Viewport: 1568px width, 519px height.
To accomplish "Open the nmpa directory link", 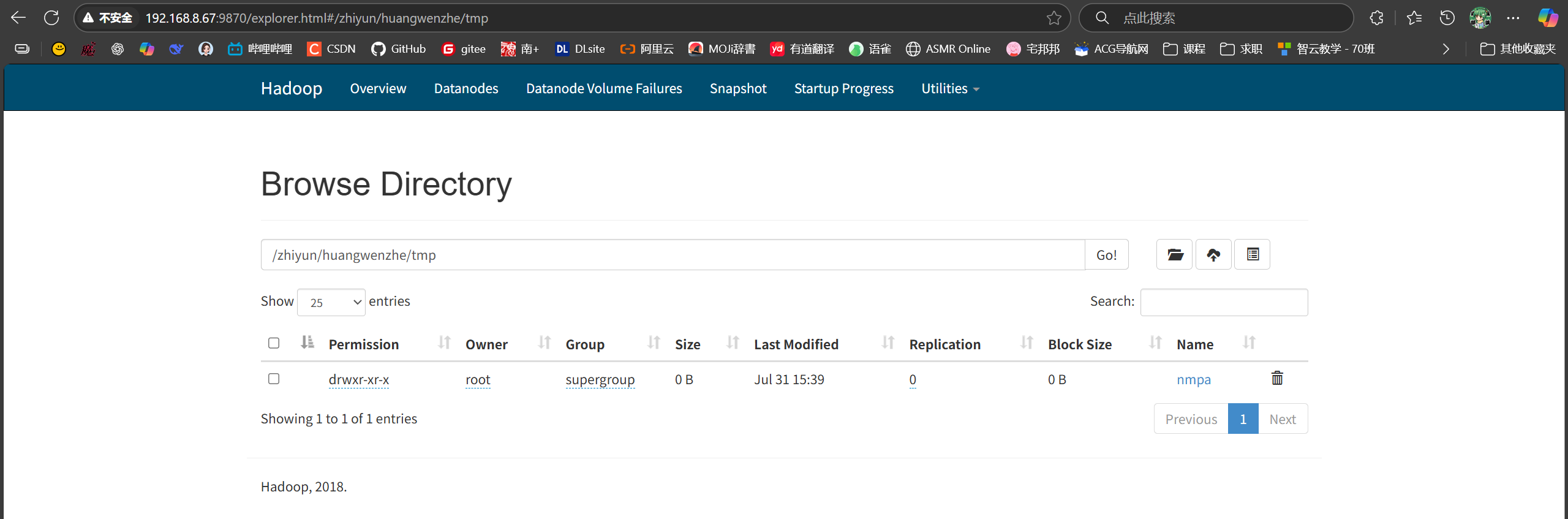I will coord(1193,379).
